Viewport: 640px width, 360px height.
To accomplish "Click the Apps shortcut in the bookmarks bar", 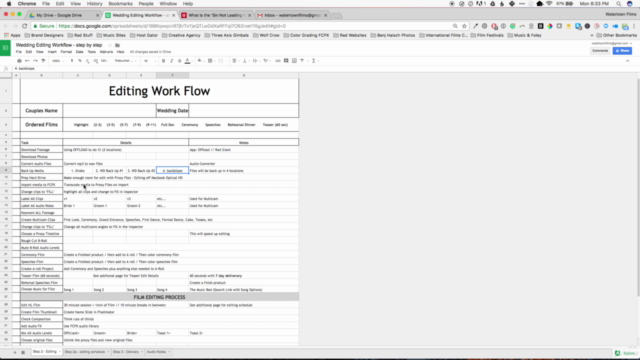I will click(x=12, y=36).
